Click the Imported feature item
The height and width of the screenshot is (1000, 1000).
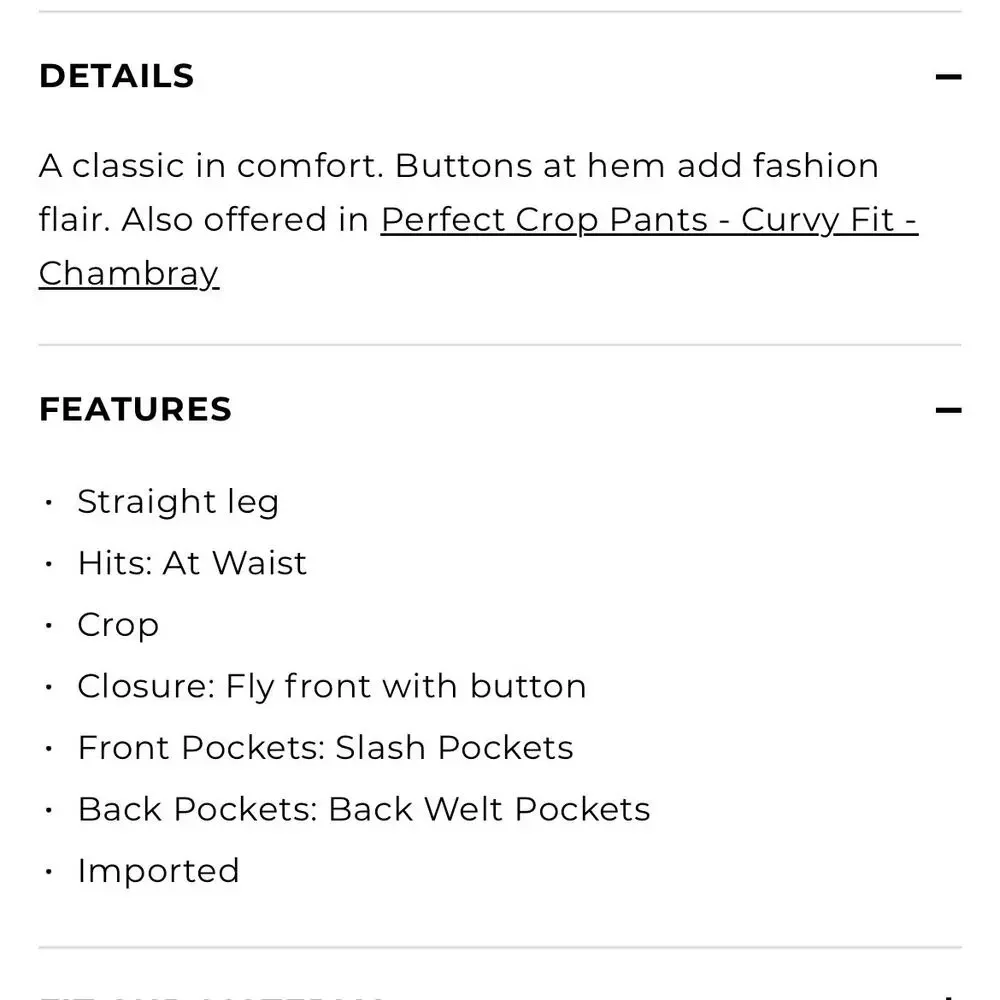158,871
